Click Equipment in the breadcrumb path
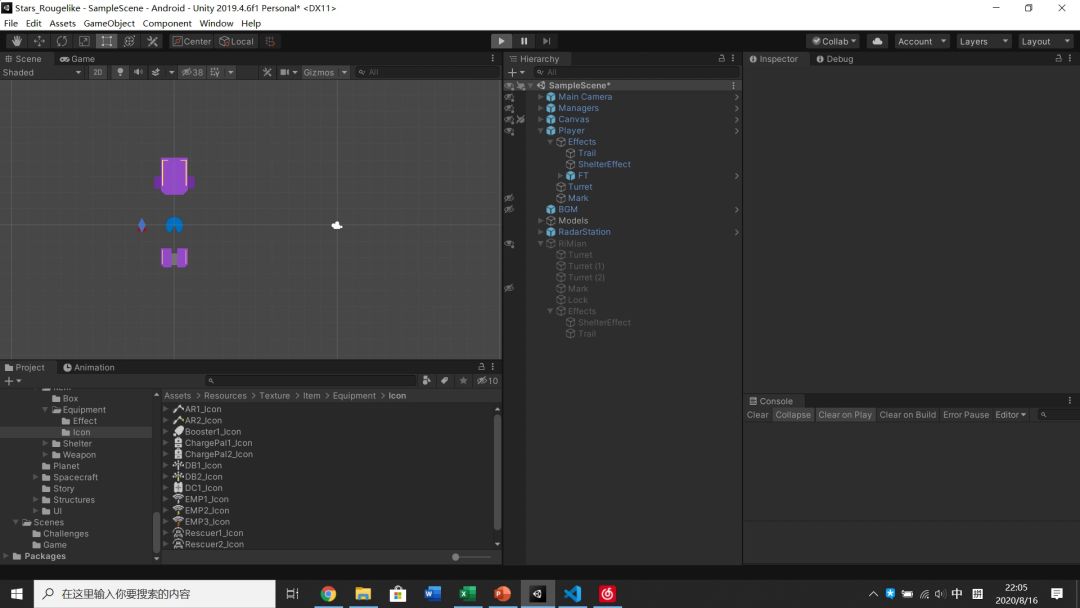This screenshot has height=608, width=1080. pos(354,395)
